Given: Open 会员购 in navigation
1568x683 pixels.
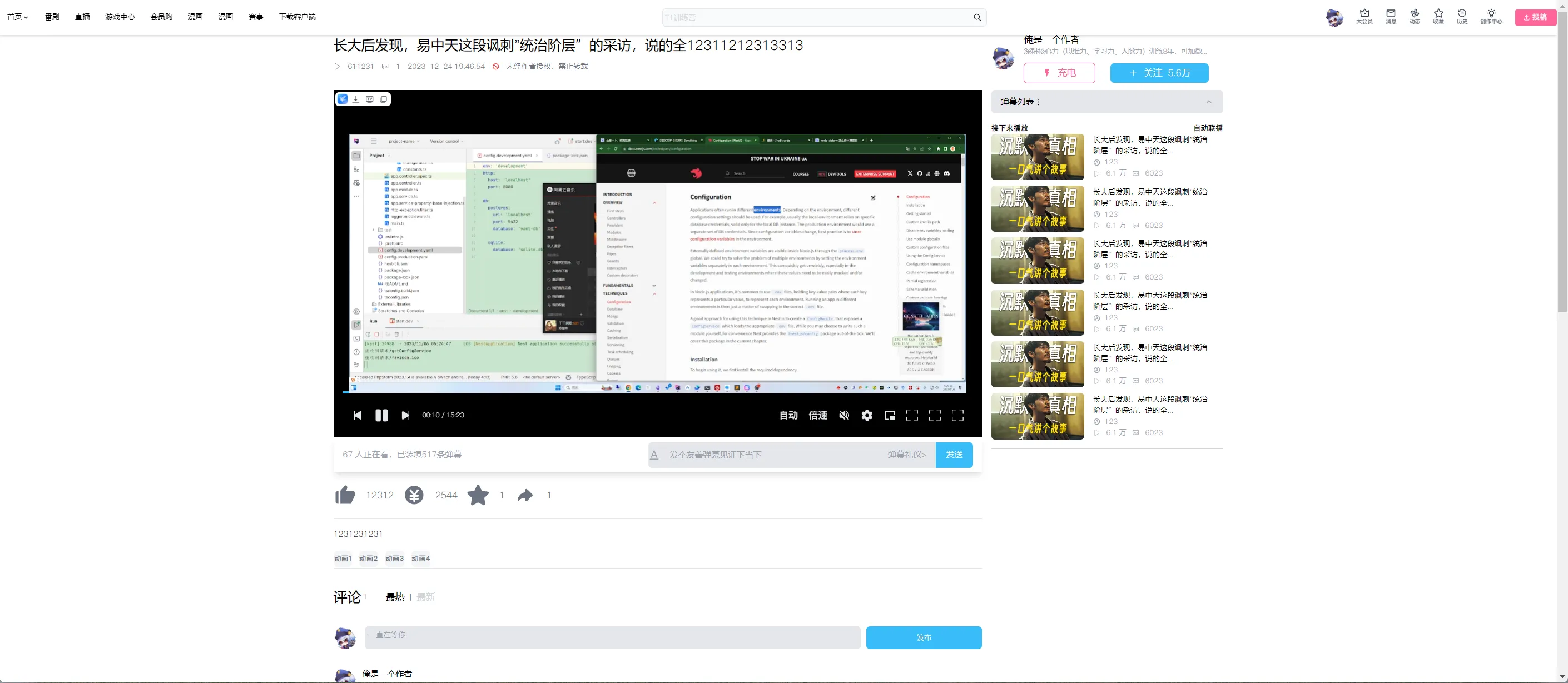Looking at the screenshot, I should point(161,17).
